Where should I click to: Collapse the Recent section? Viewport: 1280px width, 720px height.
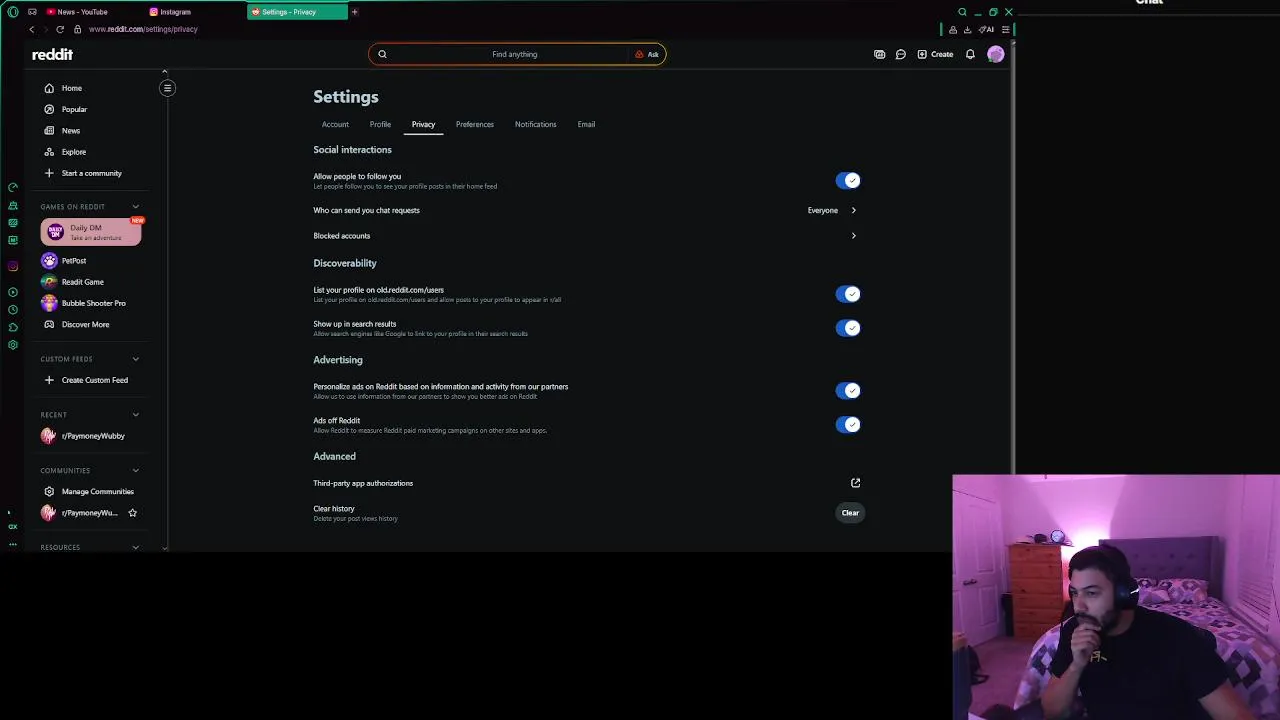(135, 415)
